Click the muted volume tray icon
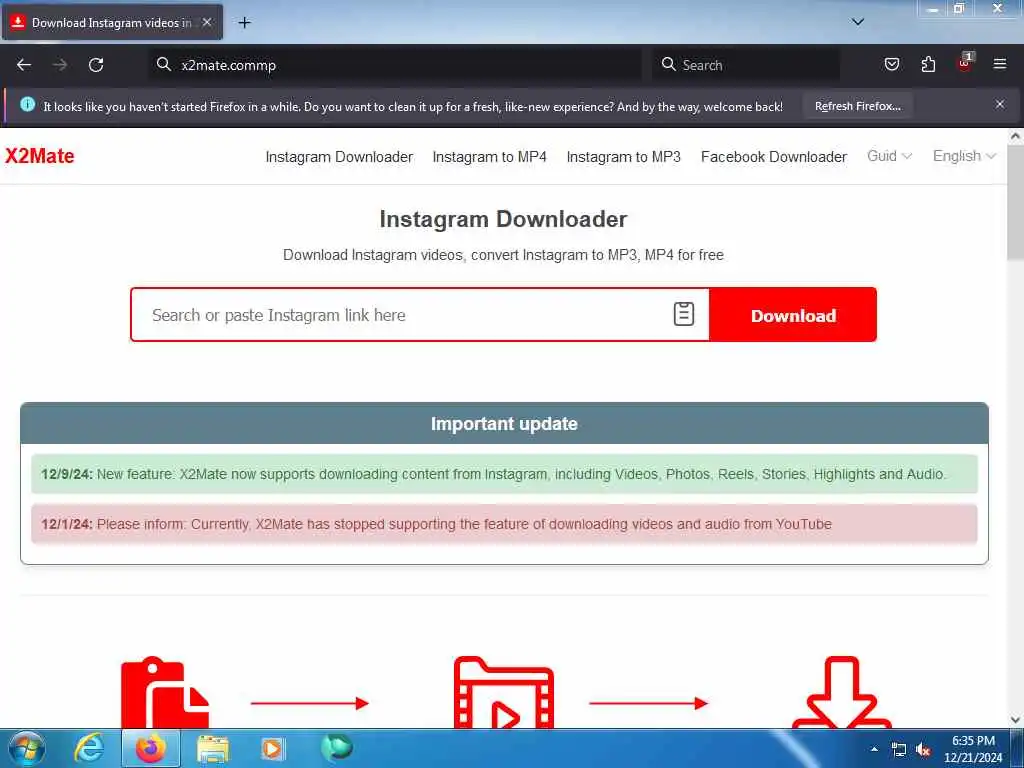The height and width of the screenshot is (768, 1024). point(923,750)
